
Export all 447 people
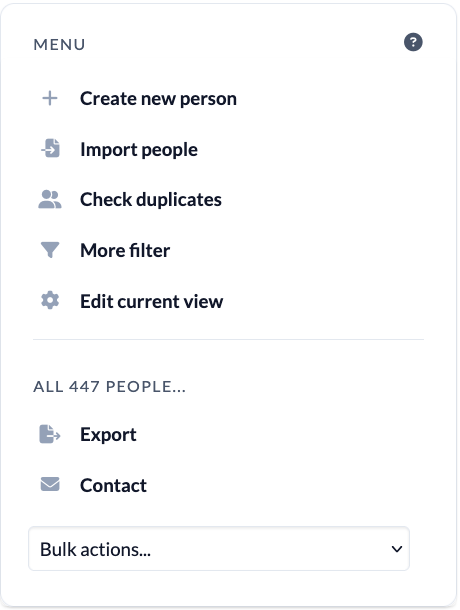click(x=108, y=435)
